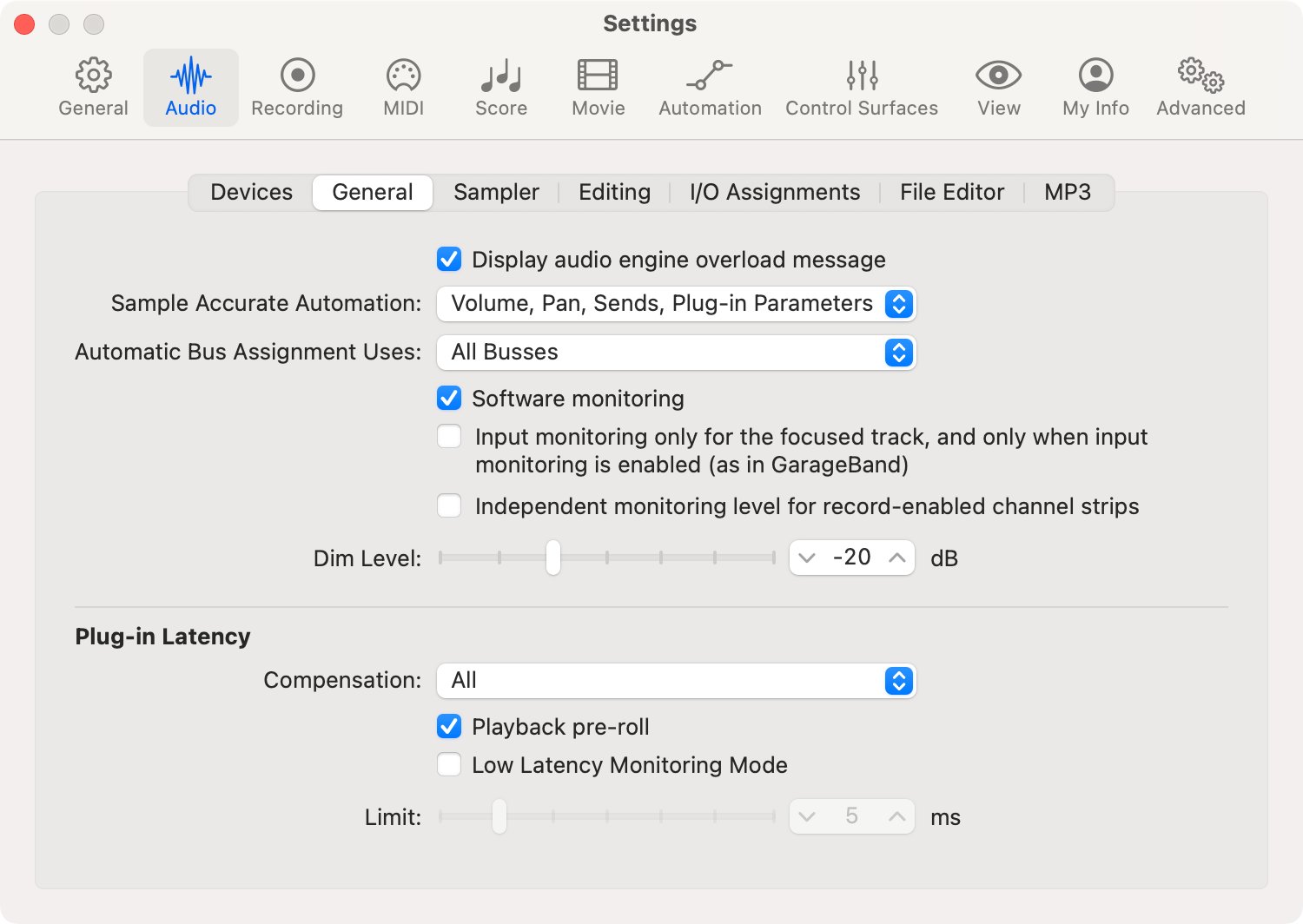Screen dimensions: 1303x924
Task: Open the My Info settings icon
Action: [x=1095, y=85]
